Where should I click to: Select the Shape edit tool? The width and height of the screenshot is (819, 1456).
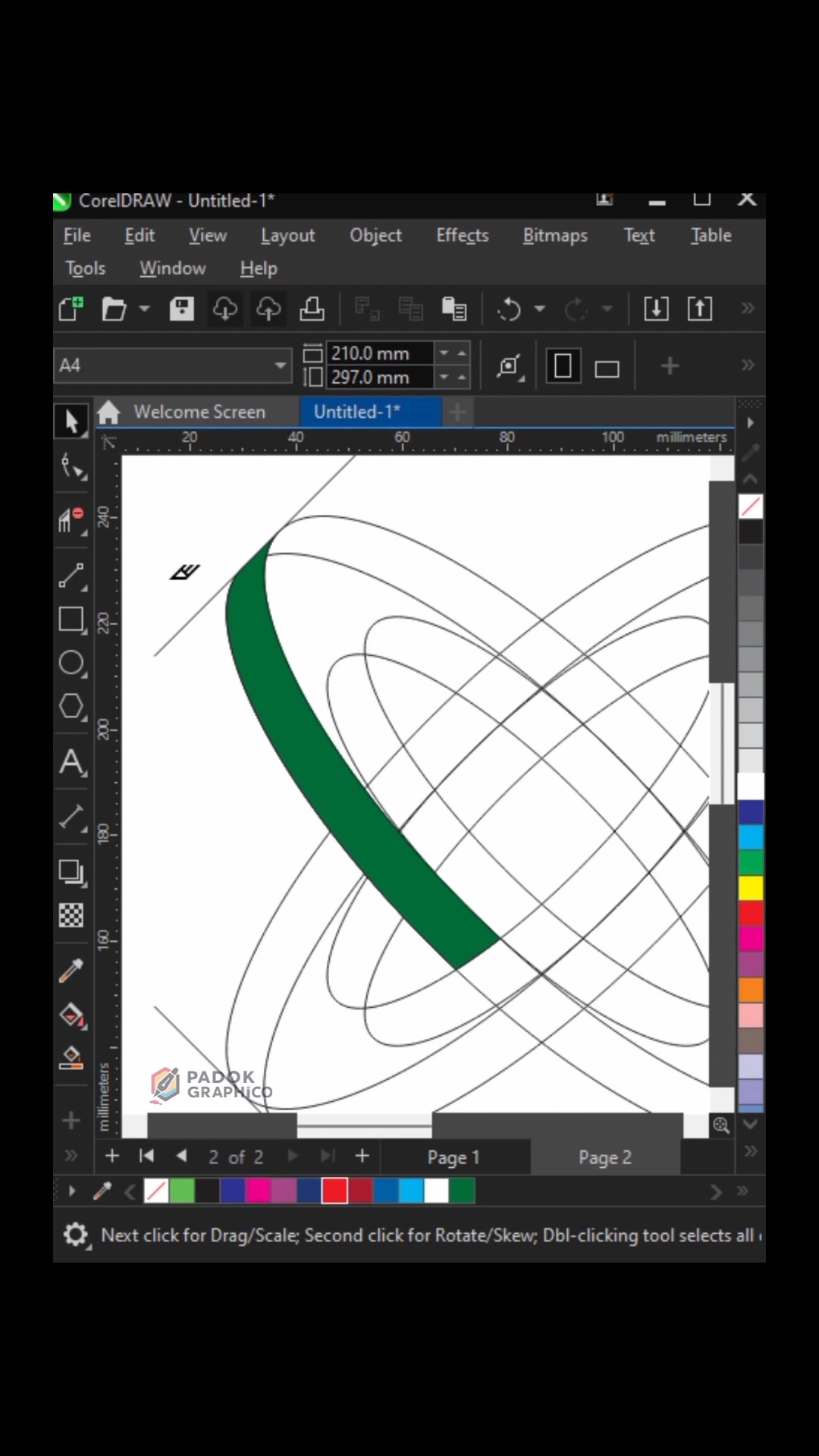(73, 466)
